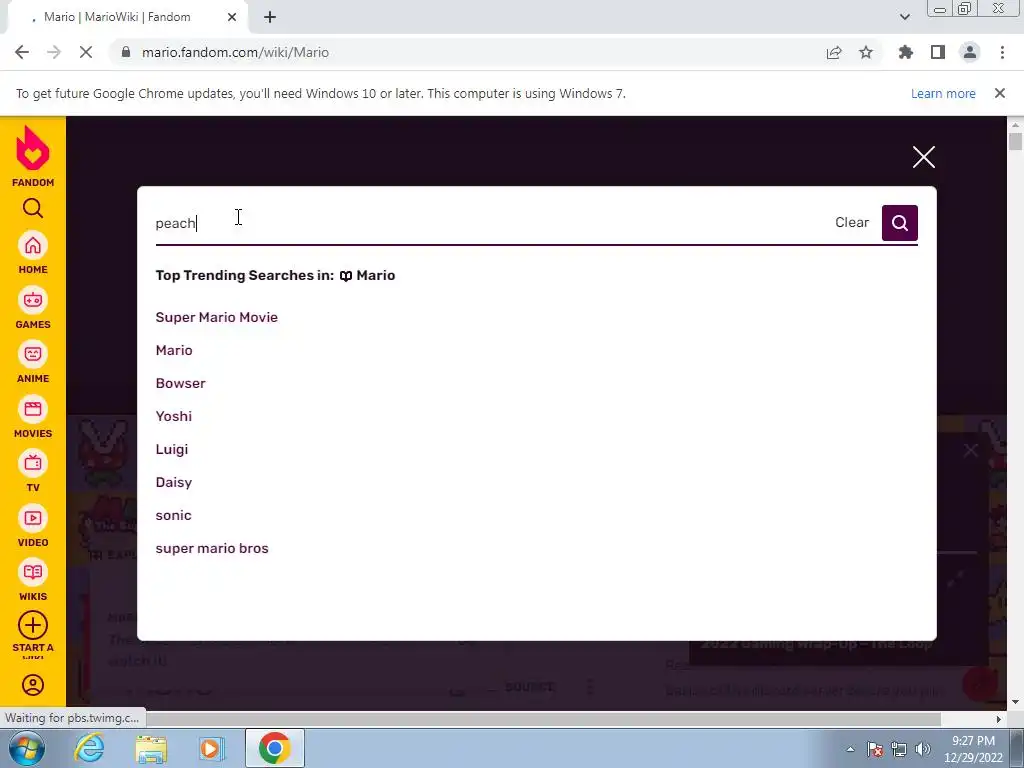The image size is (1024, 768).
Task: Go forward with the browser forward arrow
Action: tap(54, 52)
